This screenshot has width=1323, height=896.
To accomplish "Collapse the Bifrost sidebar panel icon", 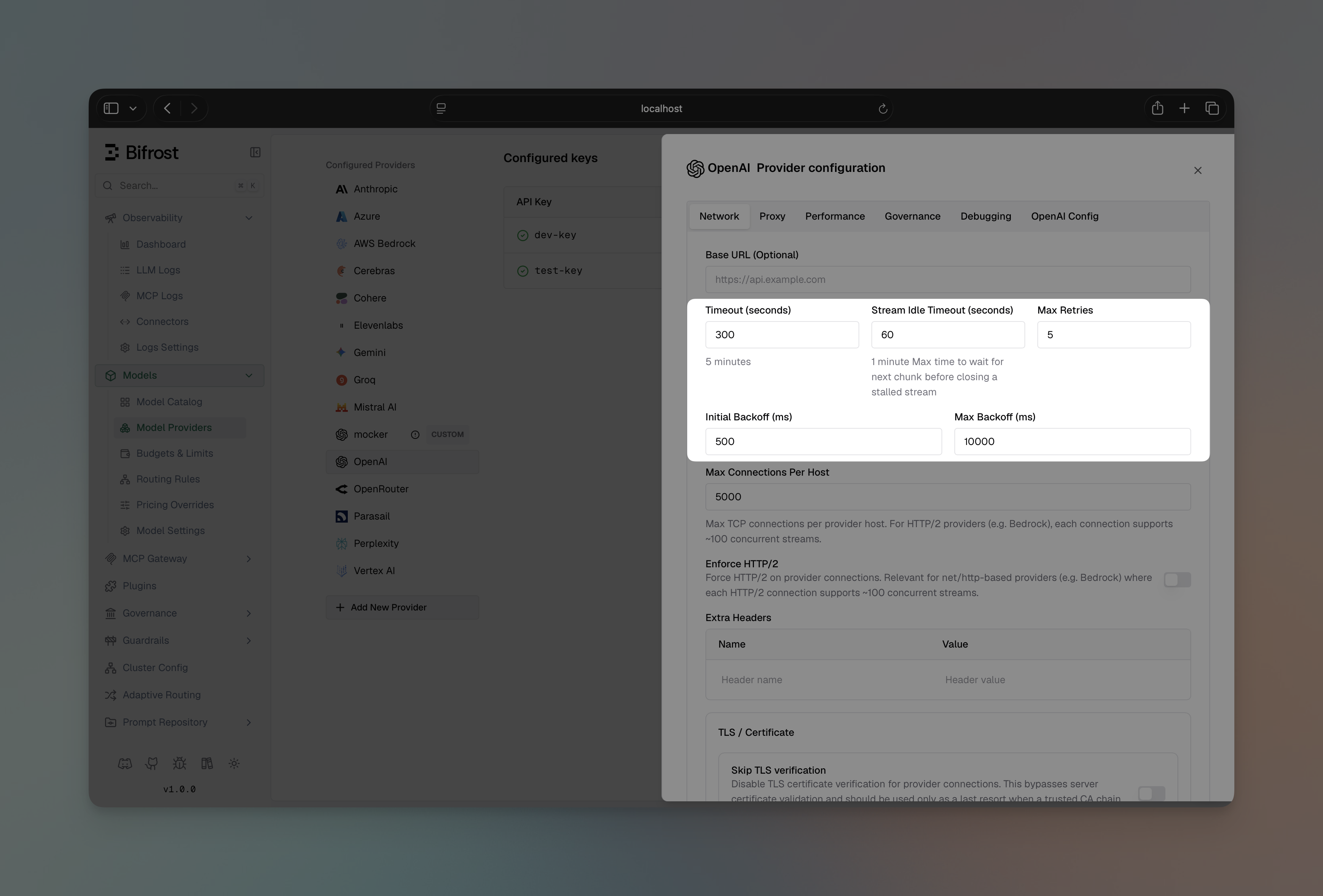I will (255, 153).
